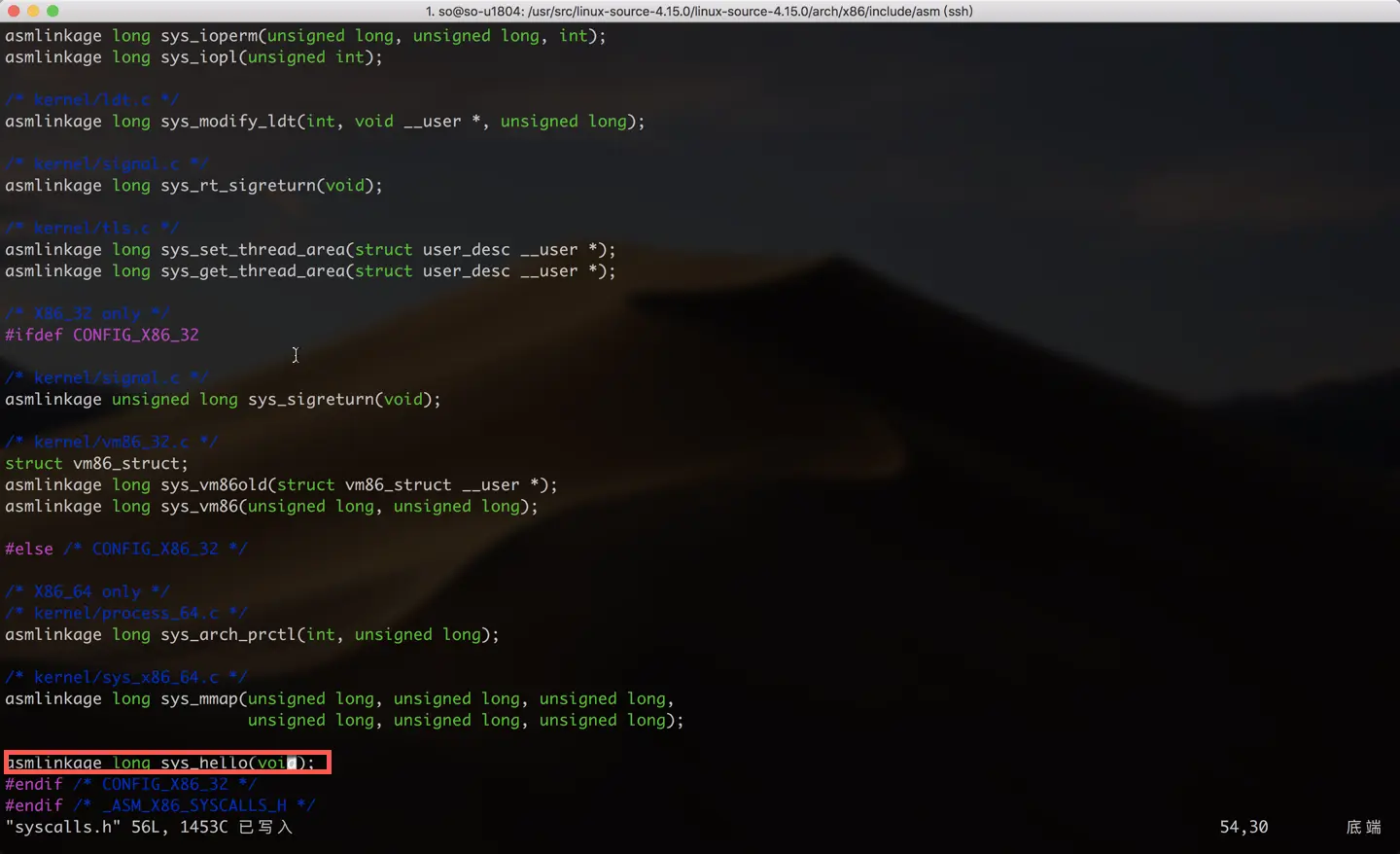Click the sys_rt_sigreturn declaration line
Image resolution: width=1400 pixels, height=854 pixels.
(193, 186)
